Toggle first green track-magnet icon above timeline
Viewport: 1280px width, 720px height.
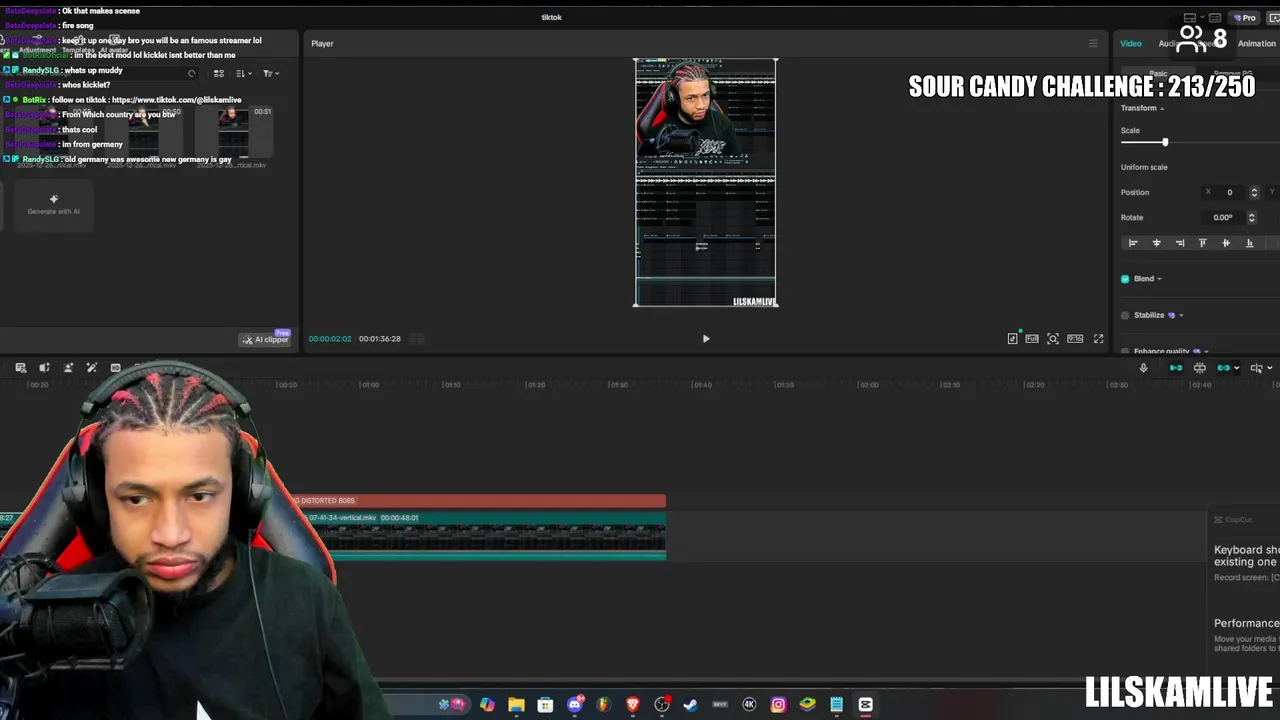[x=1176, y=368]
